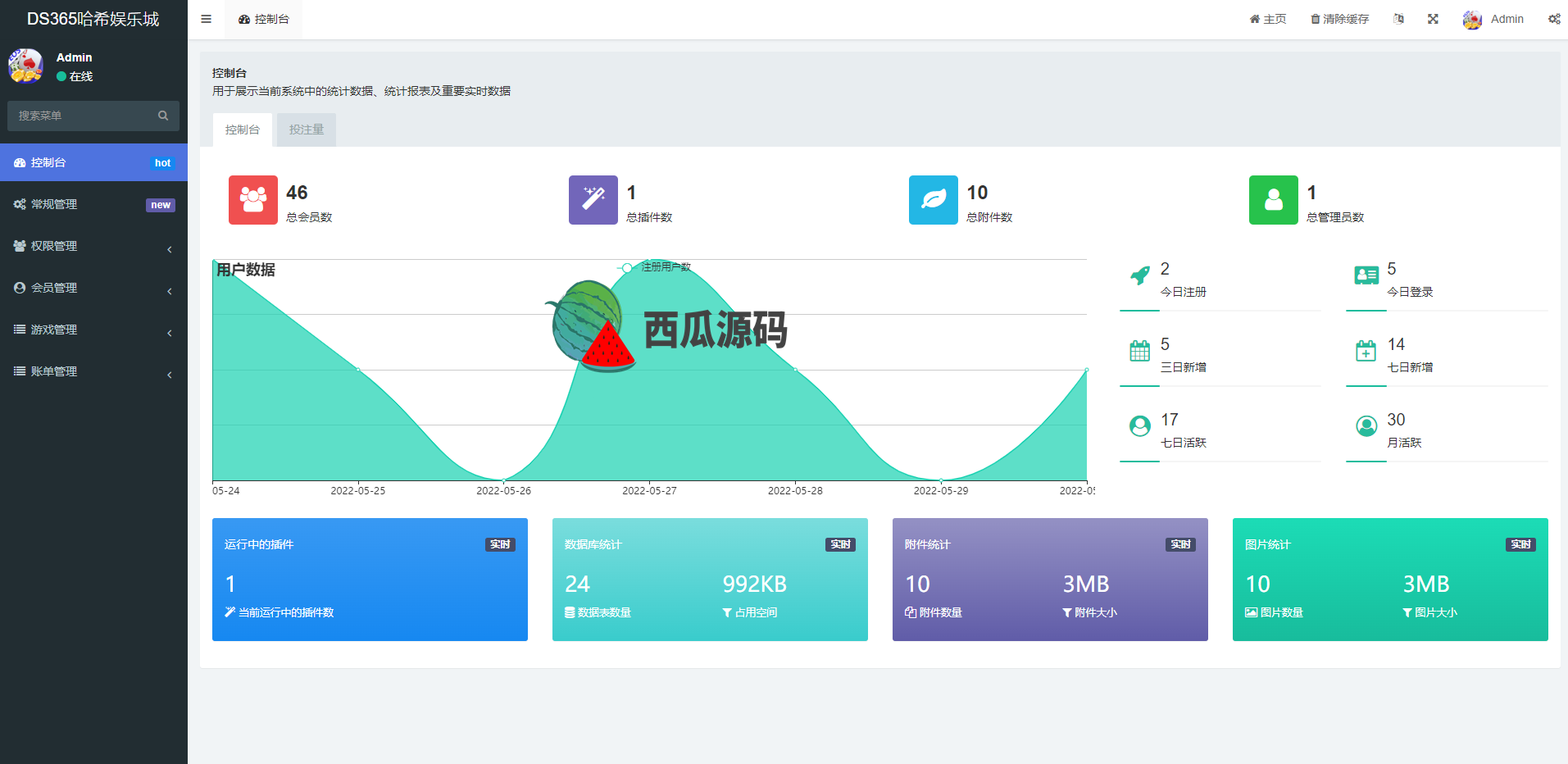Click the purple magic wand plugins icon
Viewport: 1568px width, 764px height.
(593, 200)
